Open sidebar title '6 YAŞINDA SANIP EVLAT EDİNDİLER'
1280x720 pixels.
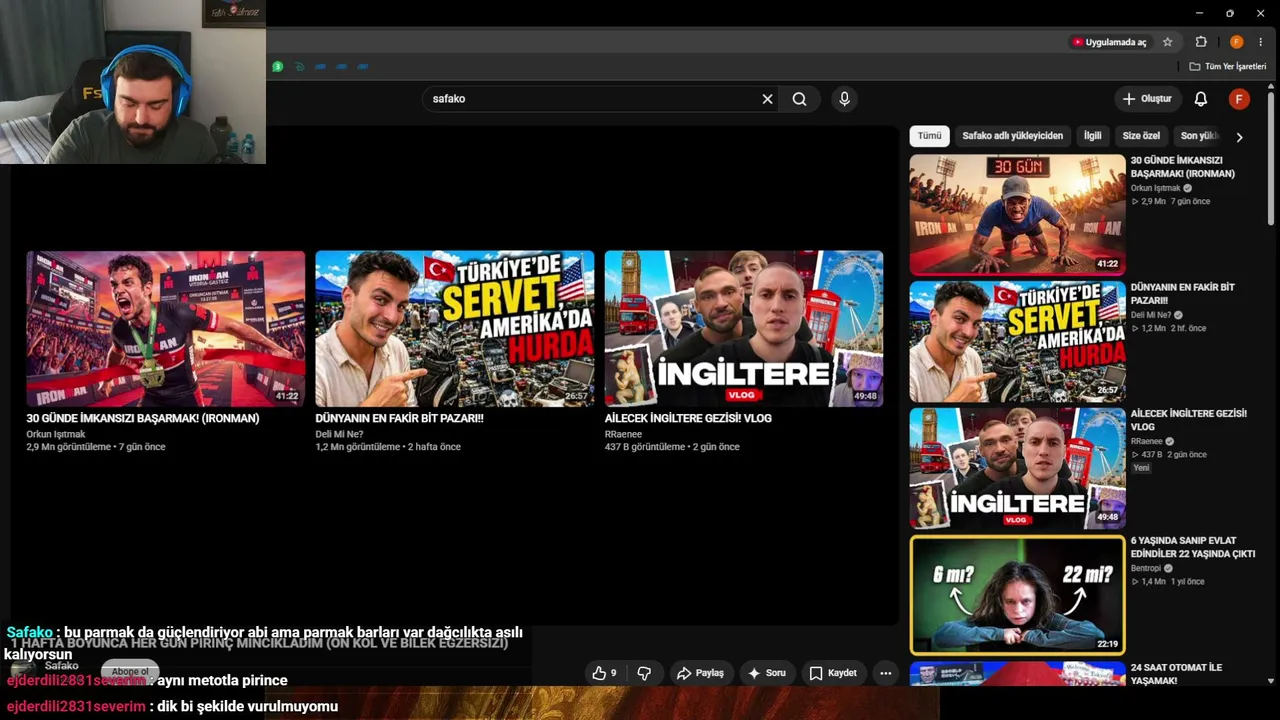(1193, 547)
